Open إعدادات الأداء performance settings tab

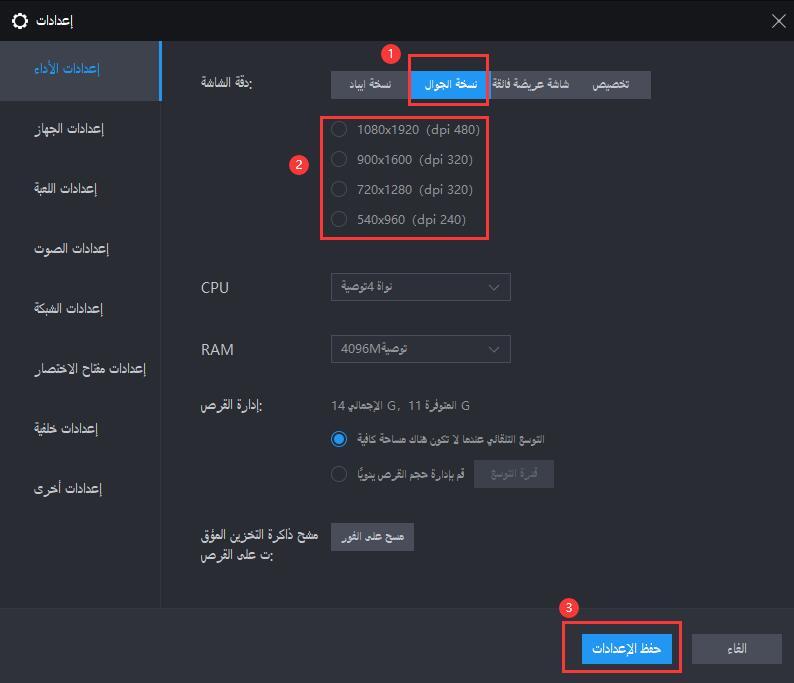(x=80, y=71)
